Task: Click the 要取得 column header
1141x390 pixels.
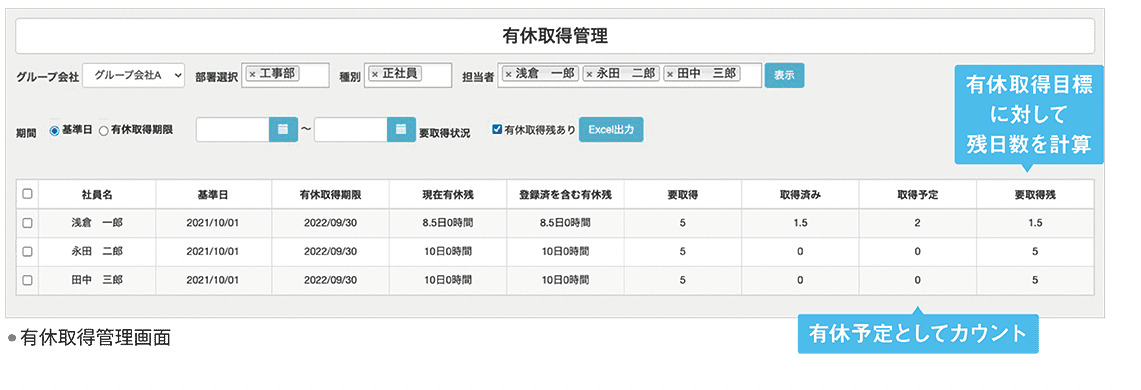Action: click(x=683, y=194)
